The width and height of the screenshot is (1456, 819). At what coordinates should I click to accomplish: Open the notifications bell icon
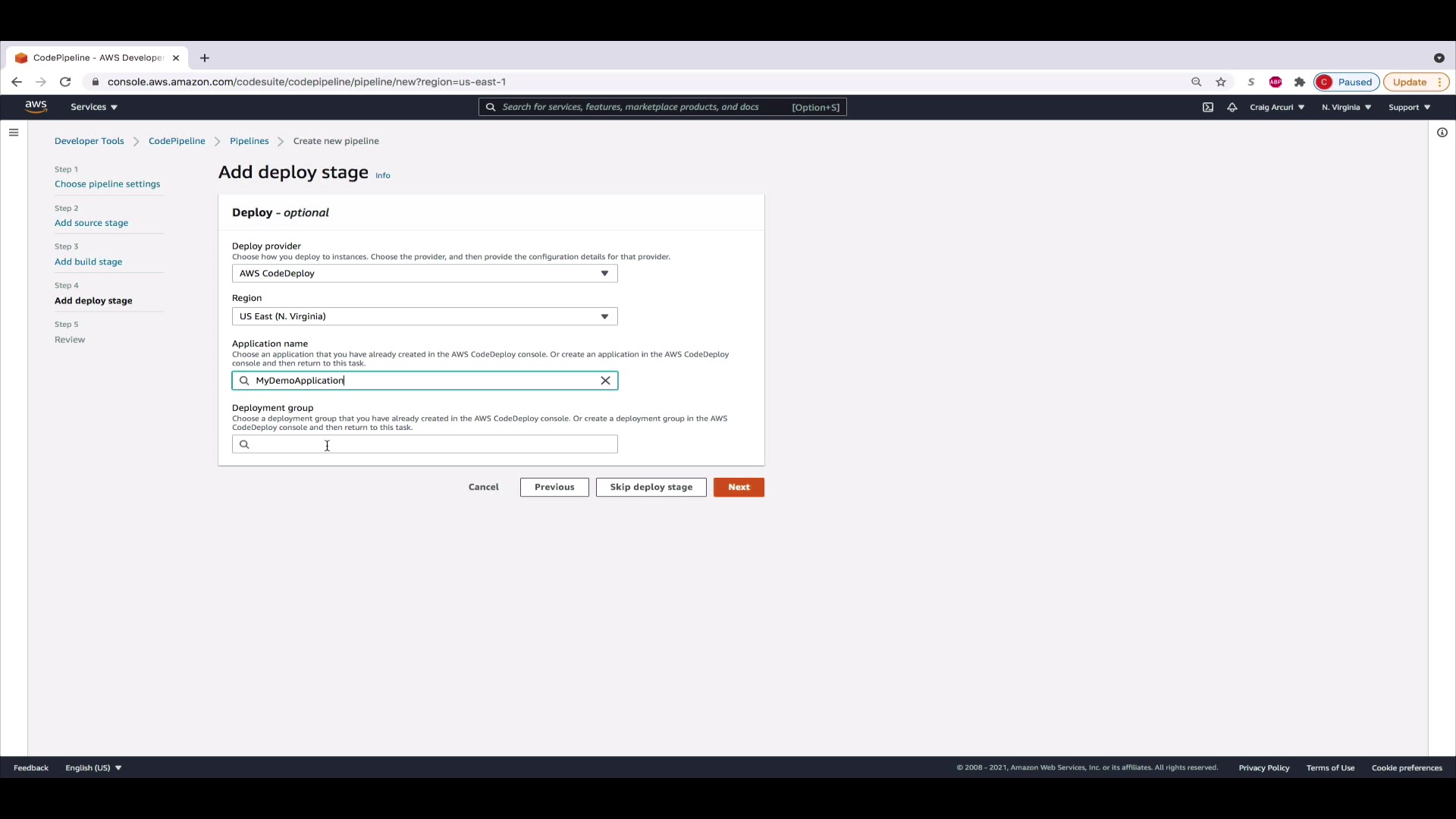coord(1232,107)
